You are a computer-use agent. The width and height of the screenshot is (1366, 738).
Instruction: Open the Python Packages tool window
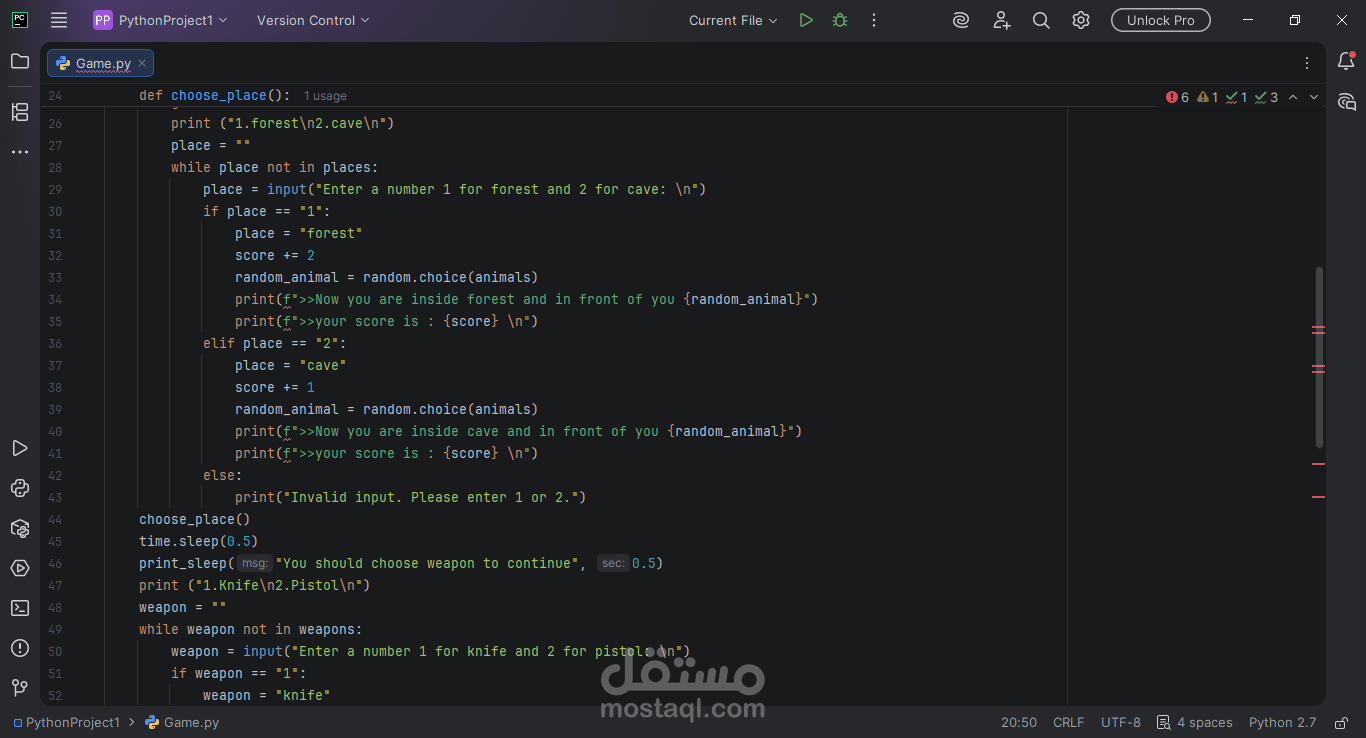pos(20,528)
